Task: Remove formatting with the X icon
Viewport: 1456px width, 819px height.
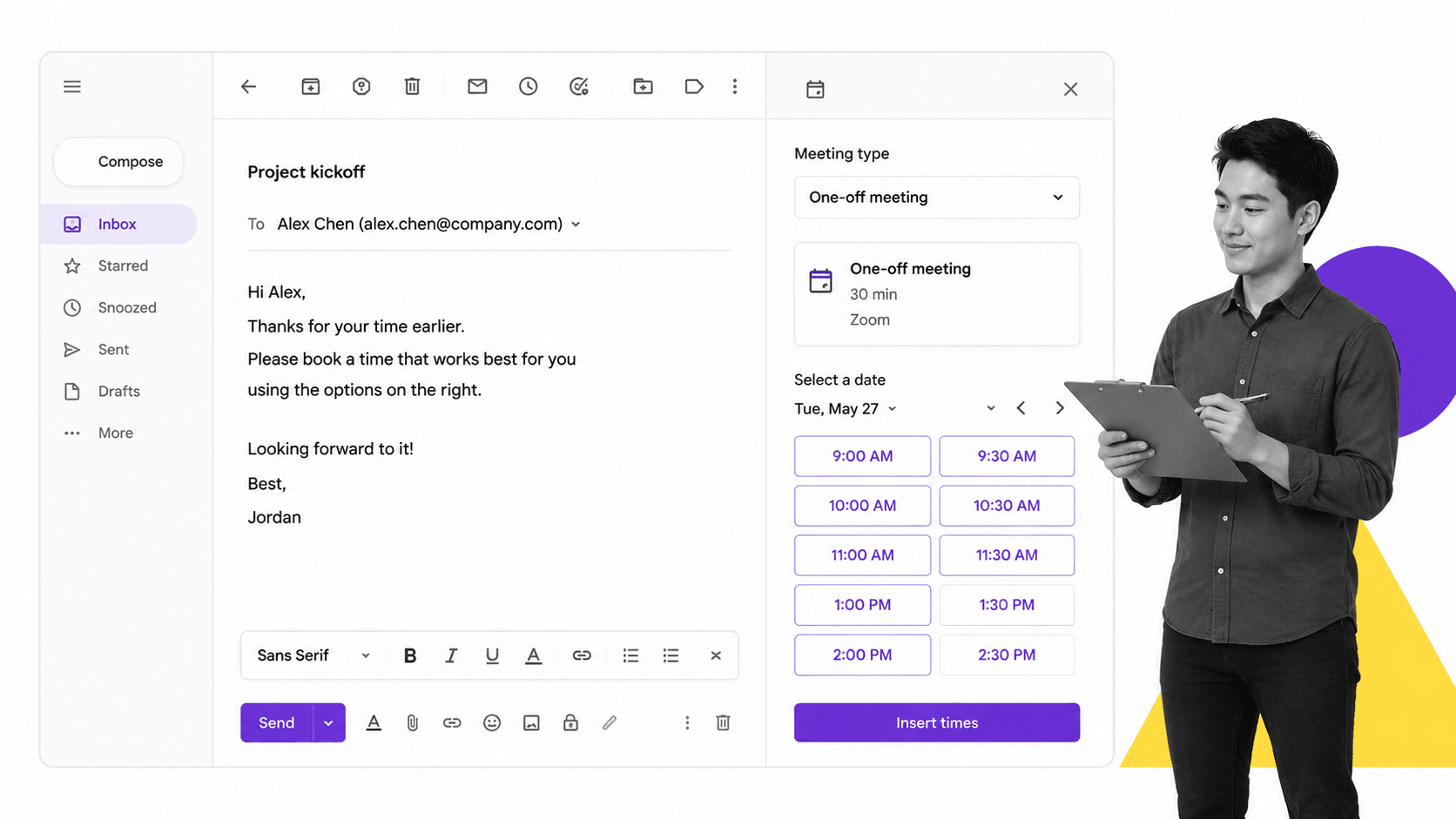Action: [x=716, y=655]
